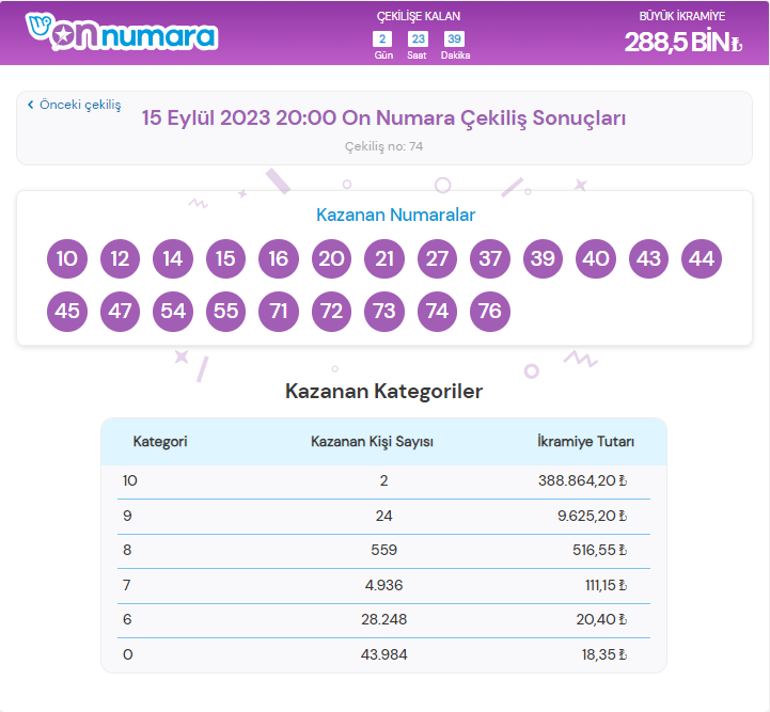Select winner count 43.984

pos(384,655)
